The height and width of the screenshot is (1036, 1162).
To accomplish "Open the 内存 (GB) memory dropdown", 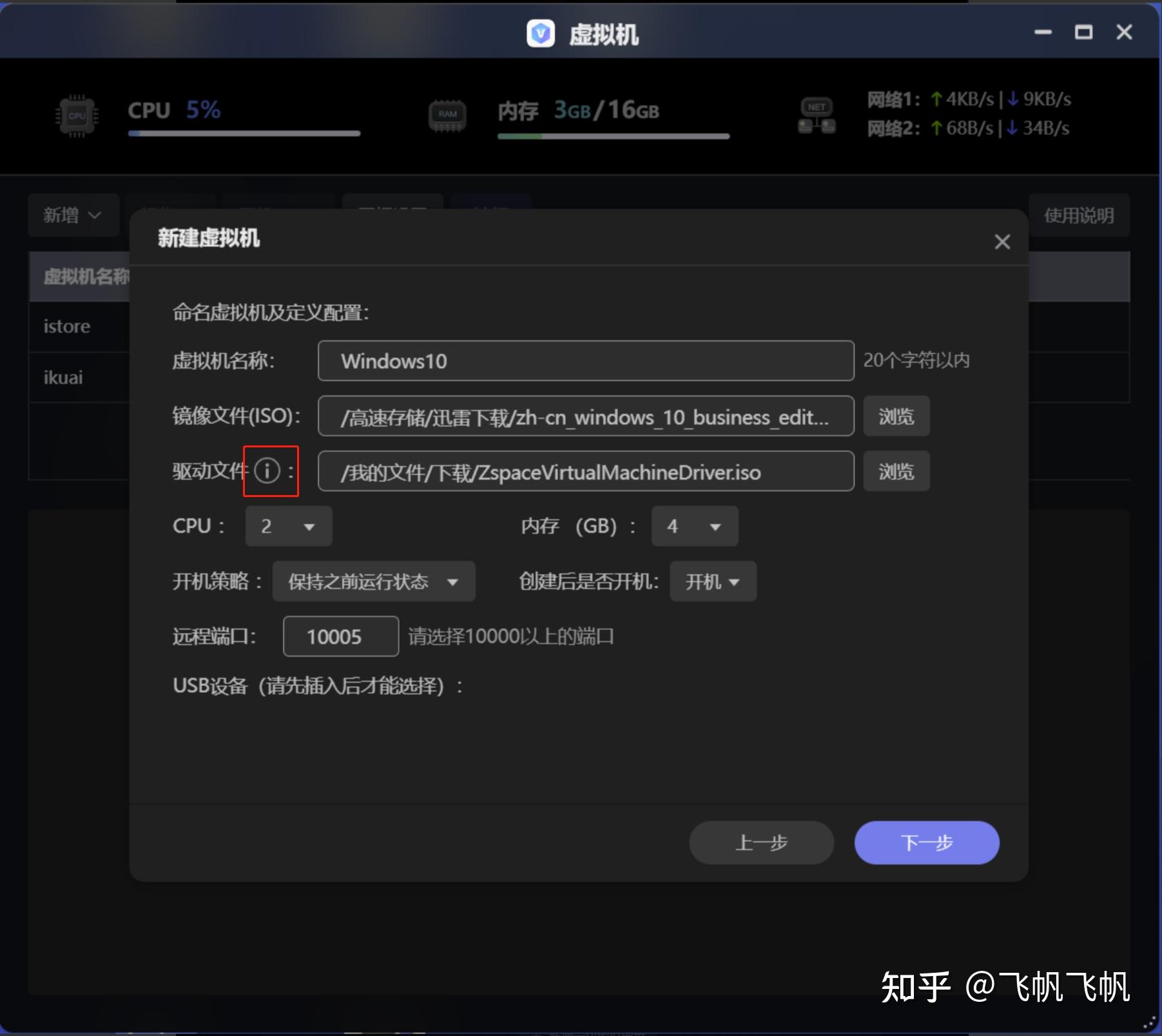I will 694,526.
